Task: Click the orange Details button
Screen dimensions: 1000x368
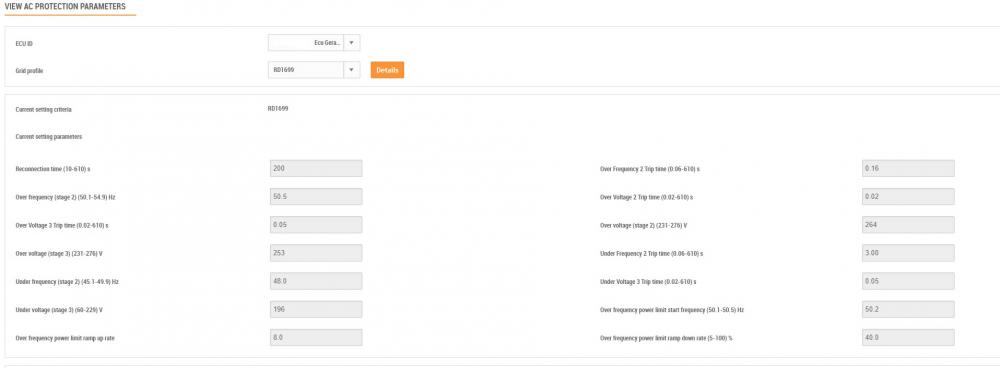Action: coord(387,70)
